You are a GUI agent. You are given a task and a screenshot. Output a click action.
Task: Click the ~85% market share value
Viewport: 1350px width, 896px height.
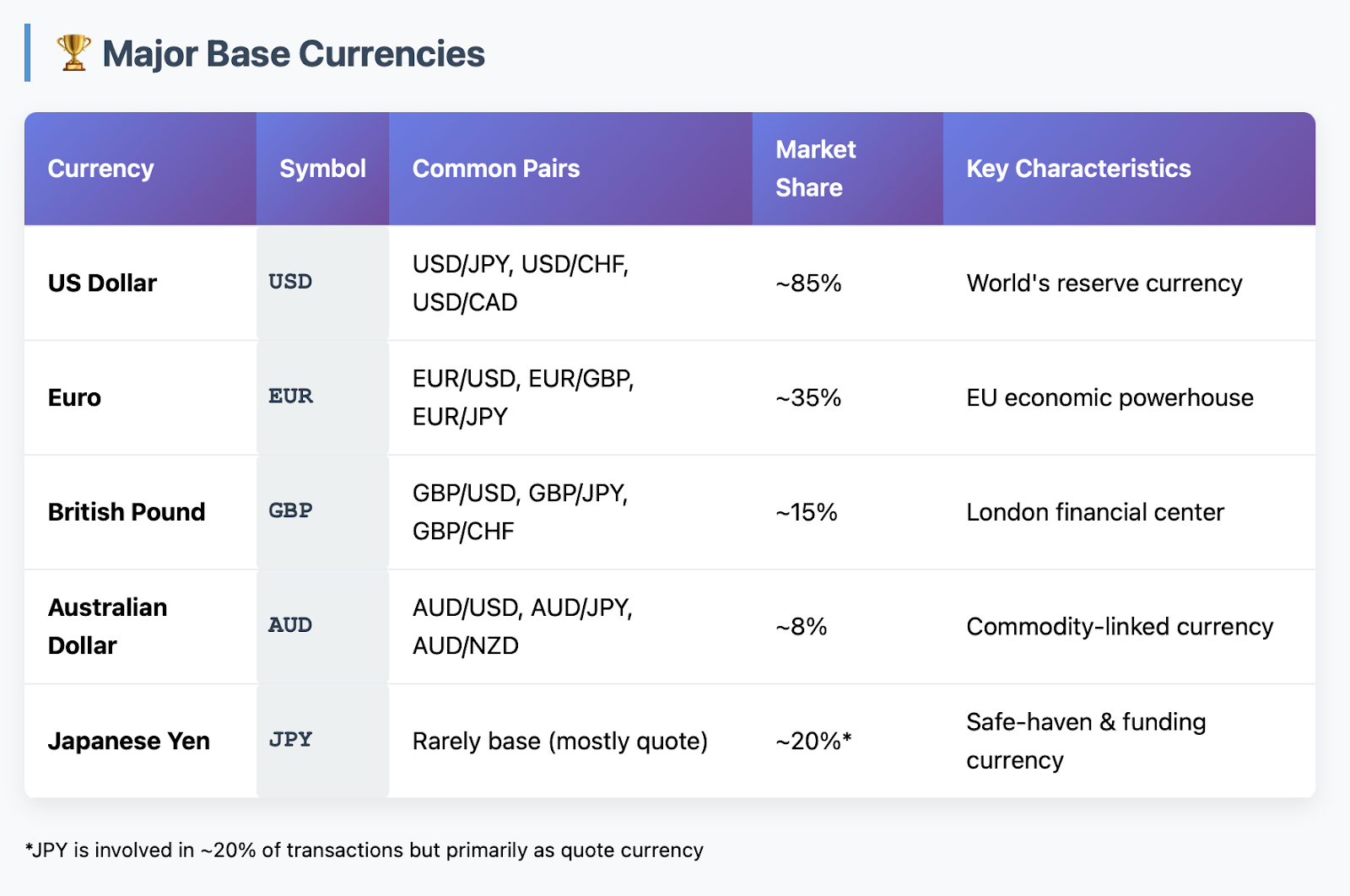point(808,283)
